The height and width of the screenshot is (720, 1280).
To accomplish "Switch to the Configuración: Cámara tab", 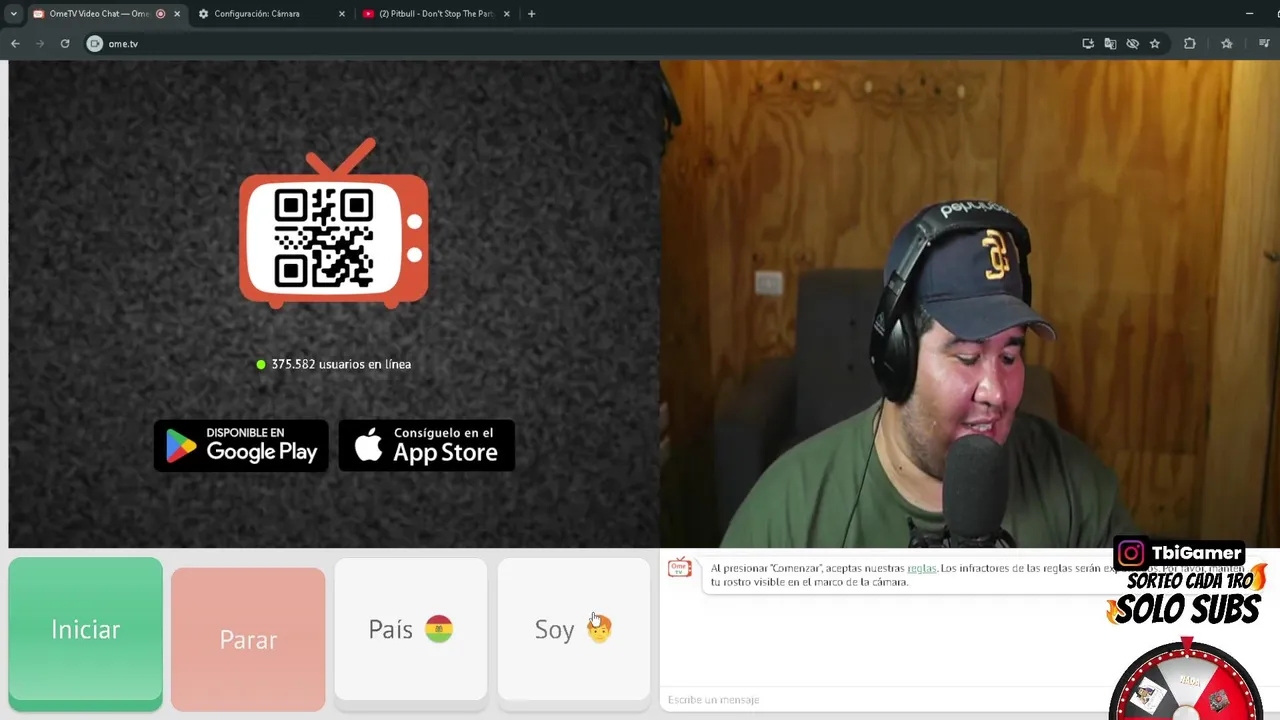I will pos(256,14).
